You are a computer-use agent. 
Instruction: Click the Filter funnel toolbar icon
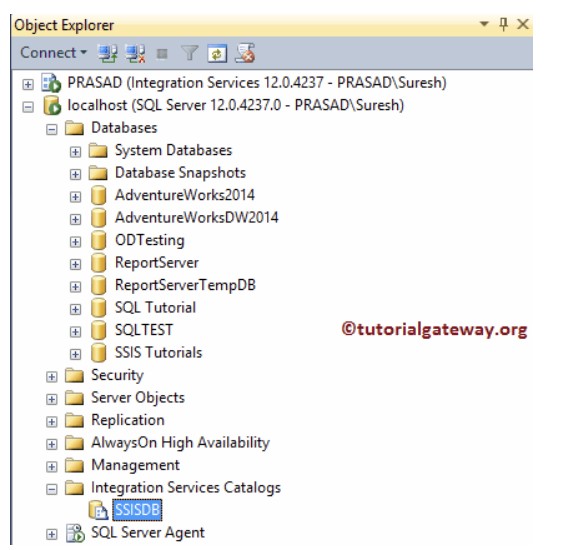tap(190, 53)
